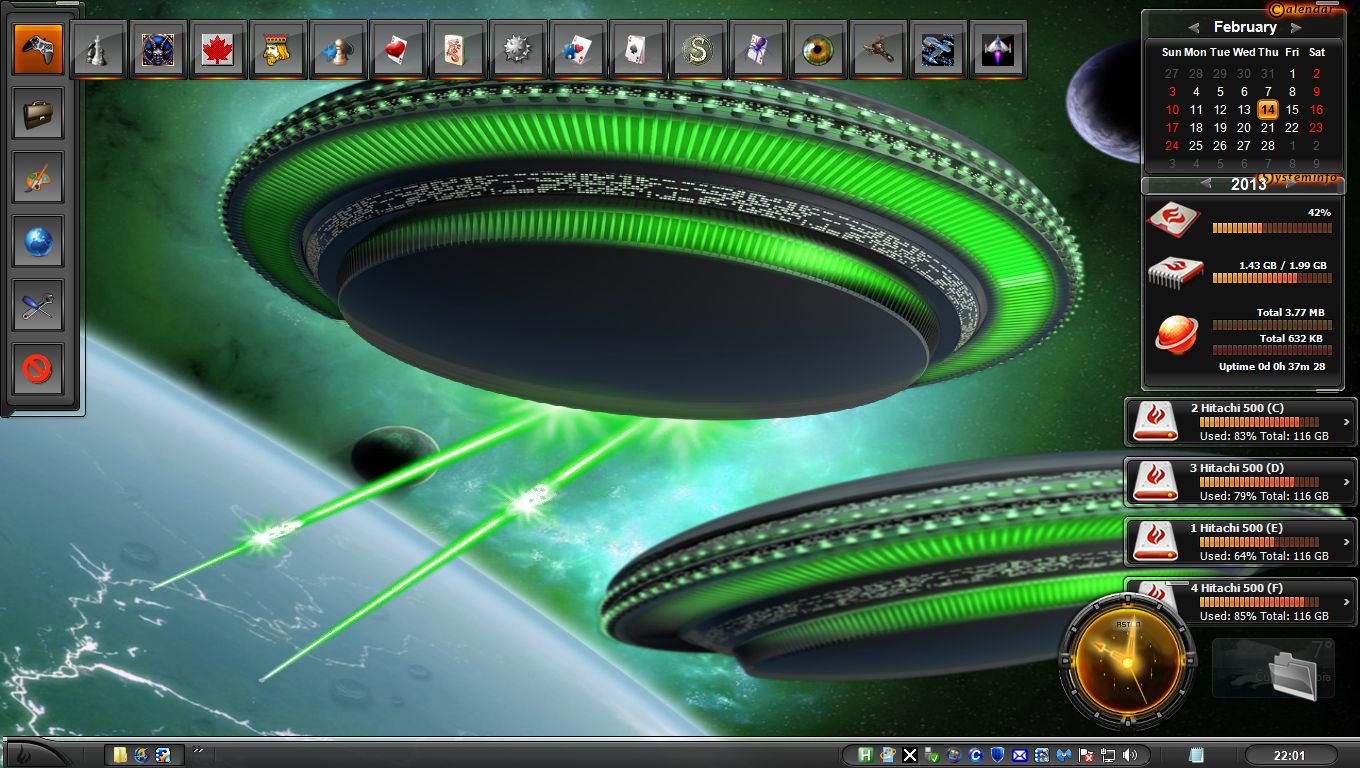Click the volume speaker icon in tray
Screen dimensions: 1360x768
[1130, 755]
